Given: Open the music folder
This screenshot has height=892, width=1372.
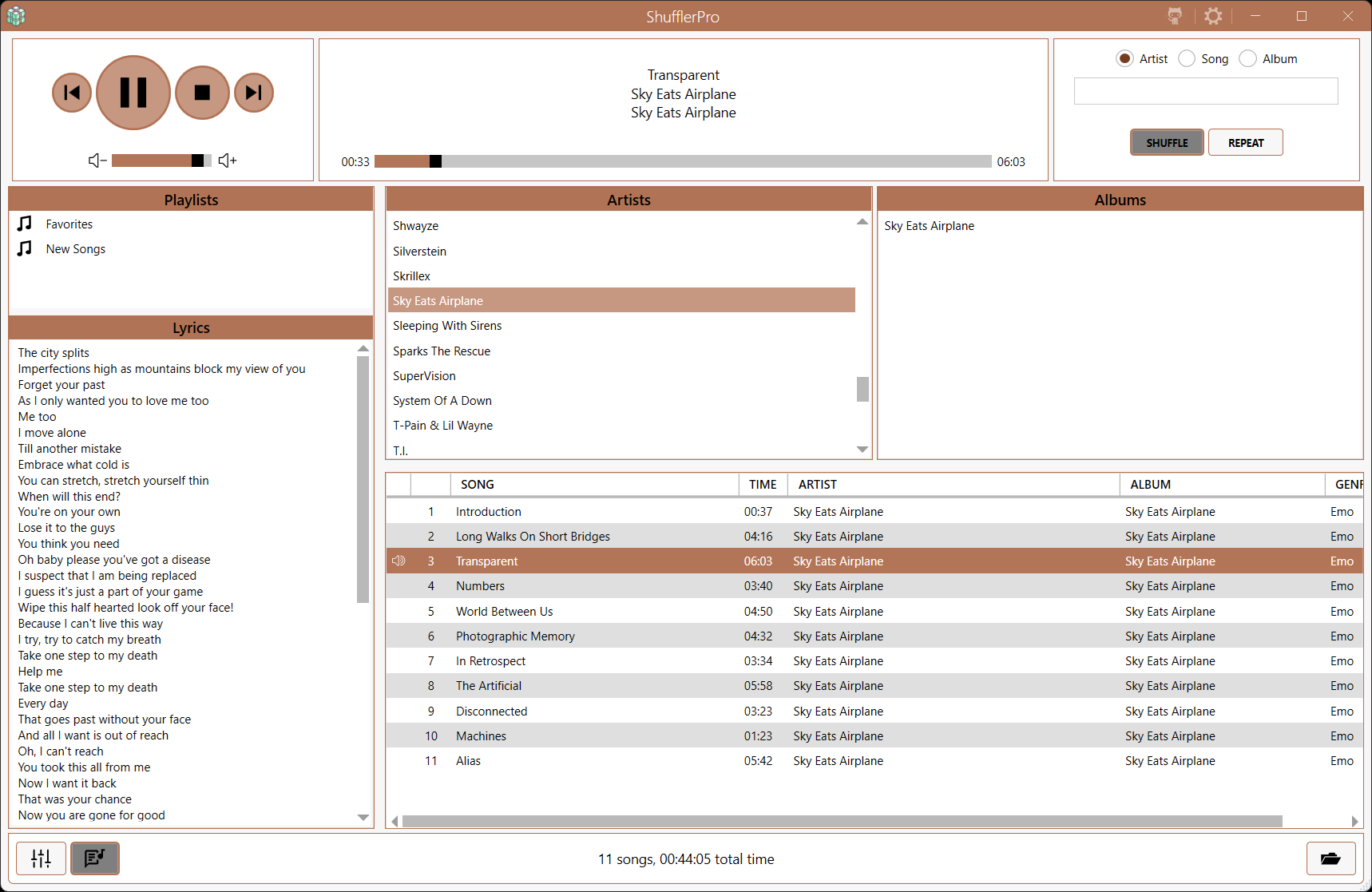Looking at the screenshot, I should click(1330, 858).
